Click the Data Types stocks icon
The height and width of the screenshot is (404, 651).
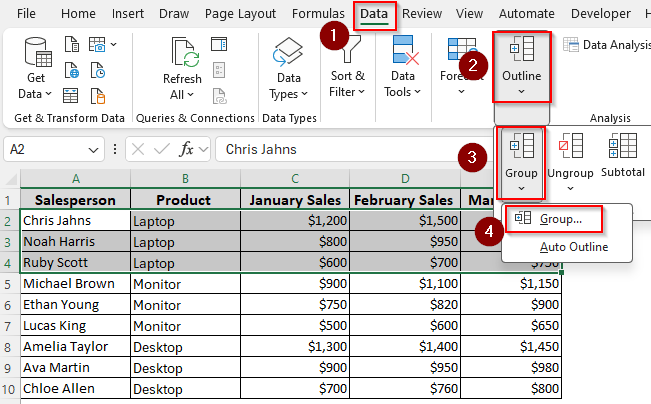(x=288, y=52)
